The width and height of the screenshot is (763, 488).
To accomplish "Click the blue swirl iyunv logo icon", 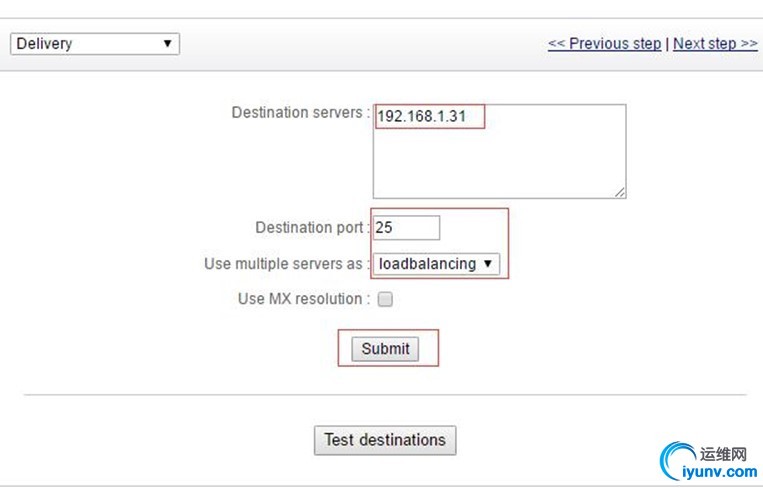I will (x=676, y=460).
